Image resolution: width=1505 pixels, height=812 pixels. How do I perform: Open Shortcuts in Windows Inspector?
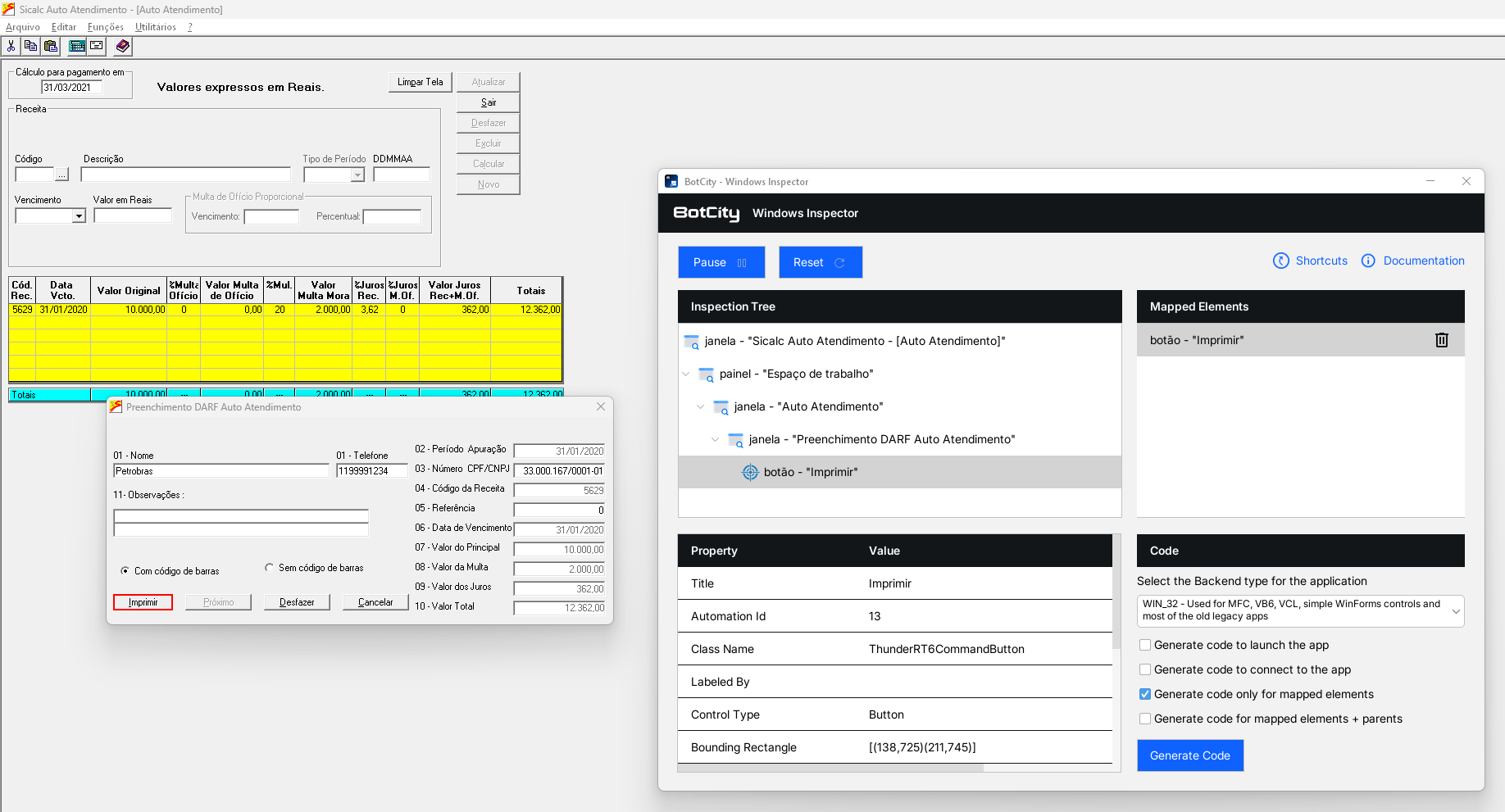(x=1310, y=261)
